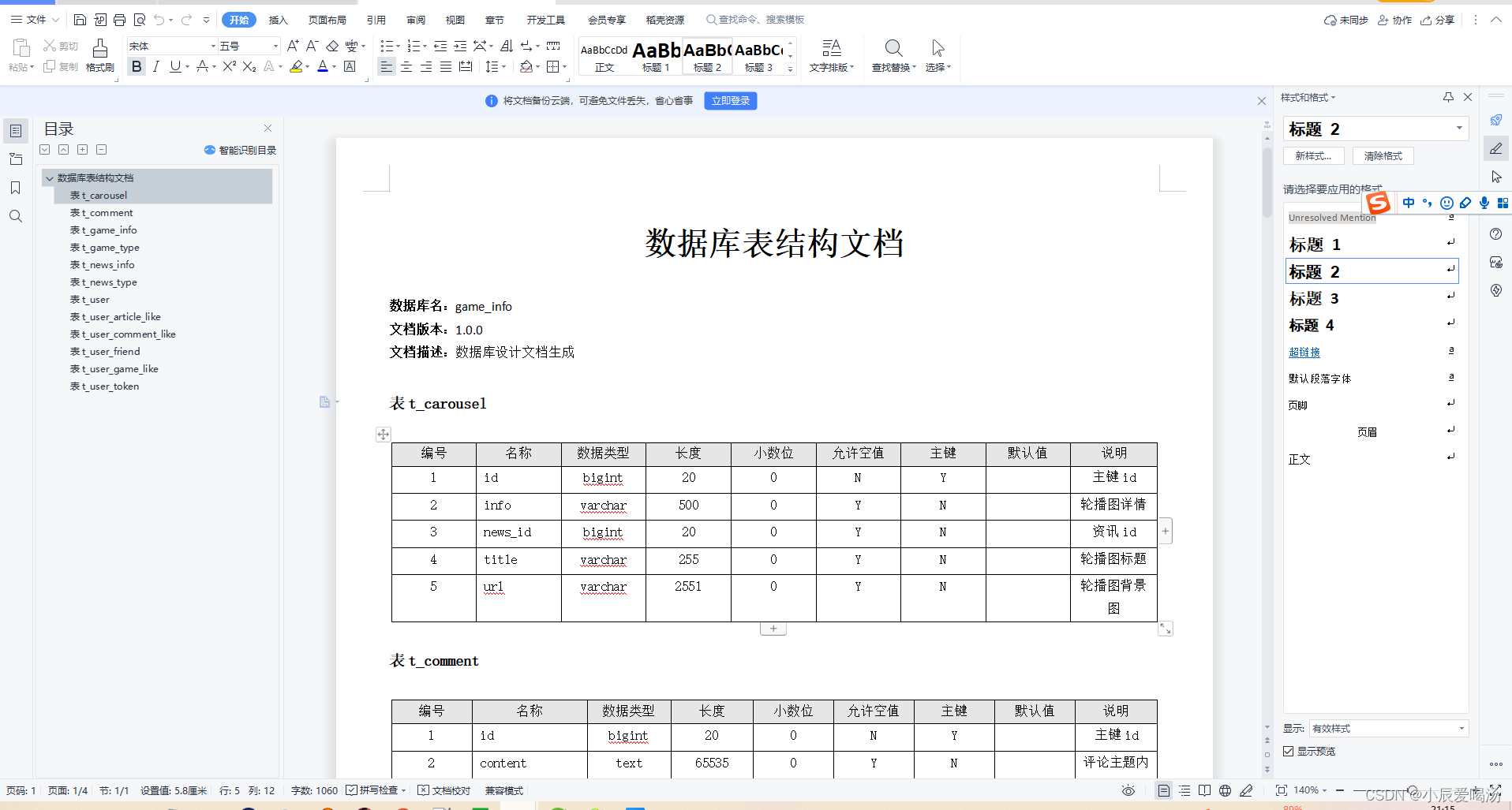Viewport: 1512px width, 810px height.
Task: Click the 分享 share button
Action: [1438, 20]
